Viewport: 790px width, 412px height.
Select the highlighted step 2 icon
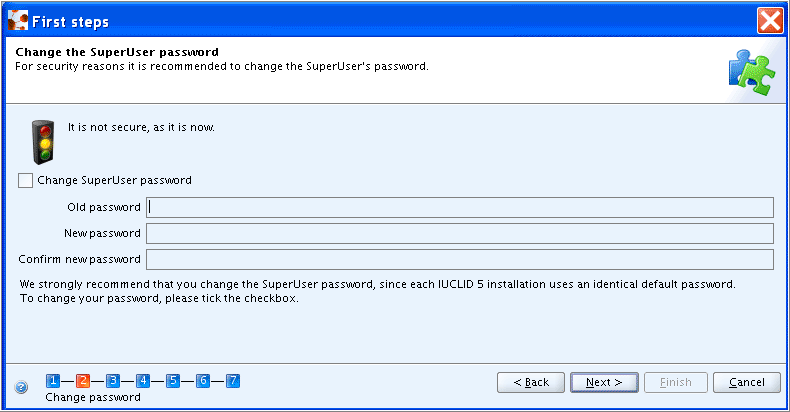83,381
